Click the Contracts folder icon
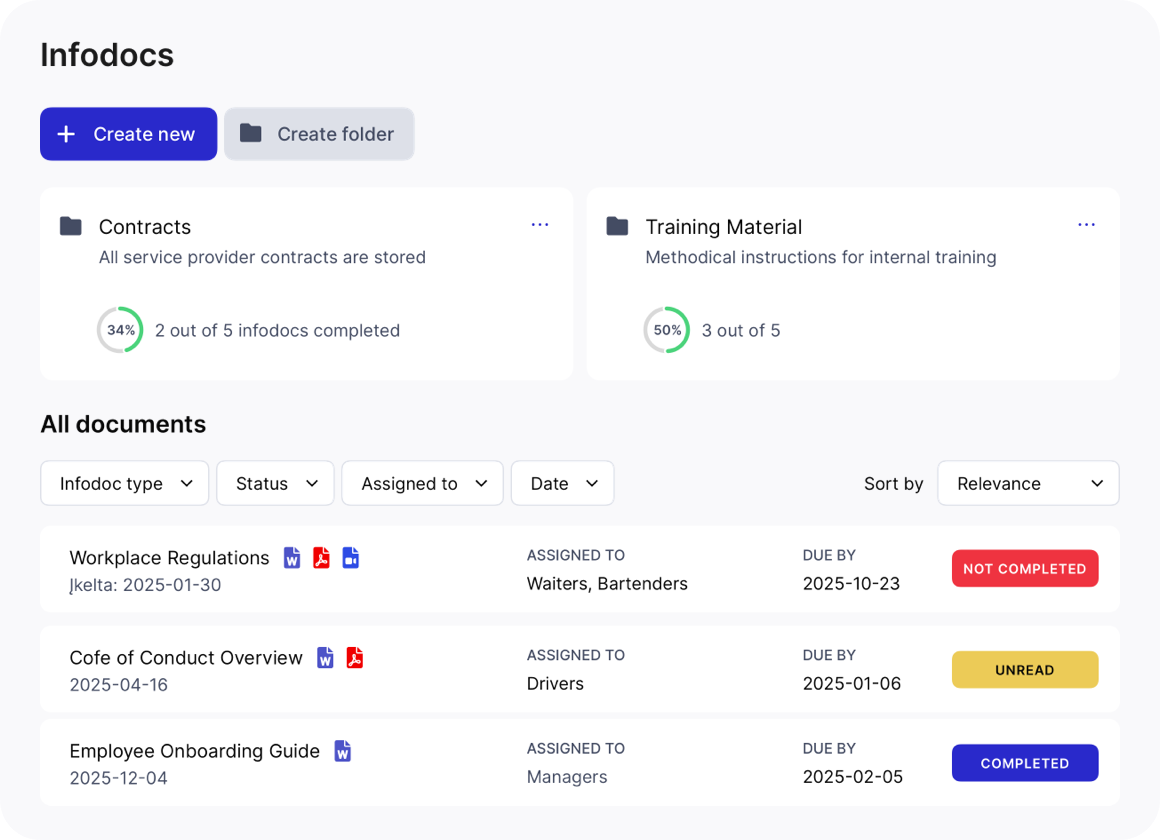The height and width of the screenshot is (840, 1160). (x=71, y=227)
